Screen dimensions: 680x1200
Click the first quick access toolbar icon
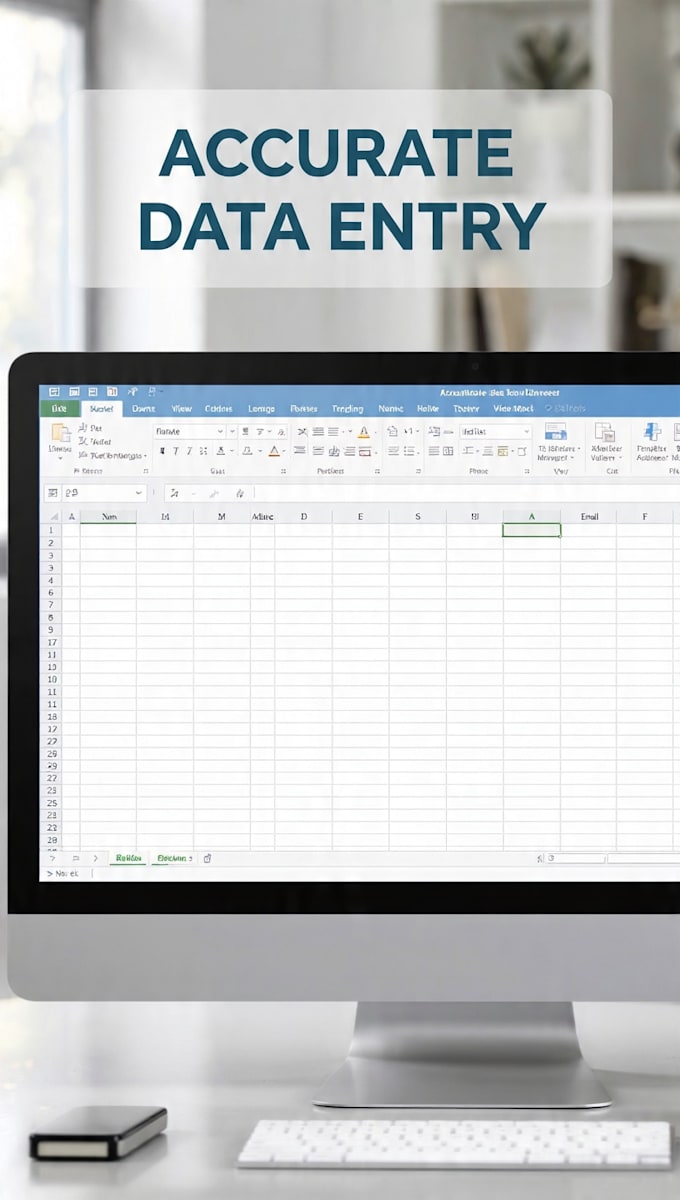(54, 392)
